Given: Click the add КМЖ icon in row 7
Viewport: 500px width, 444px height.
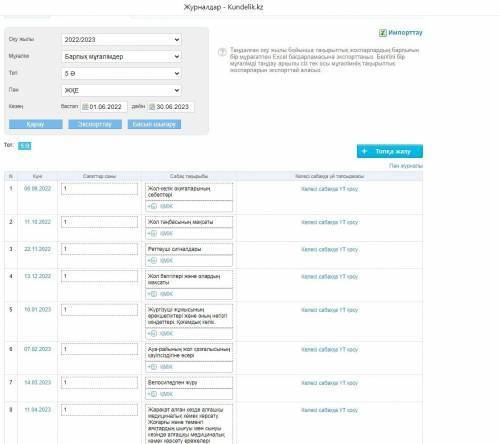Looking at the screenshot, I should point(152,394).
